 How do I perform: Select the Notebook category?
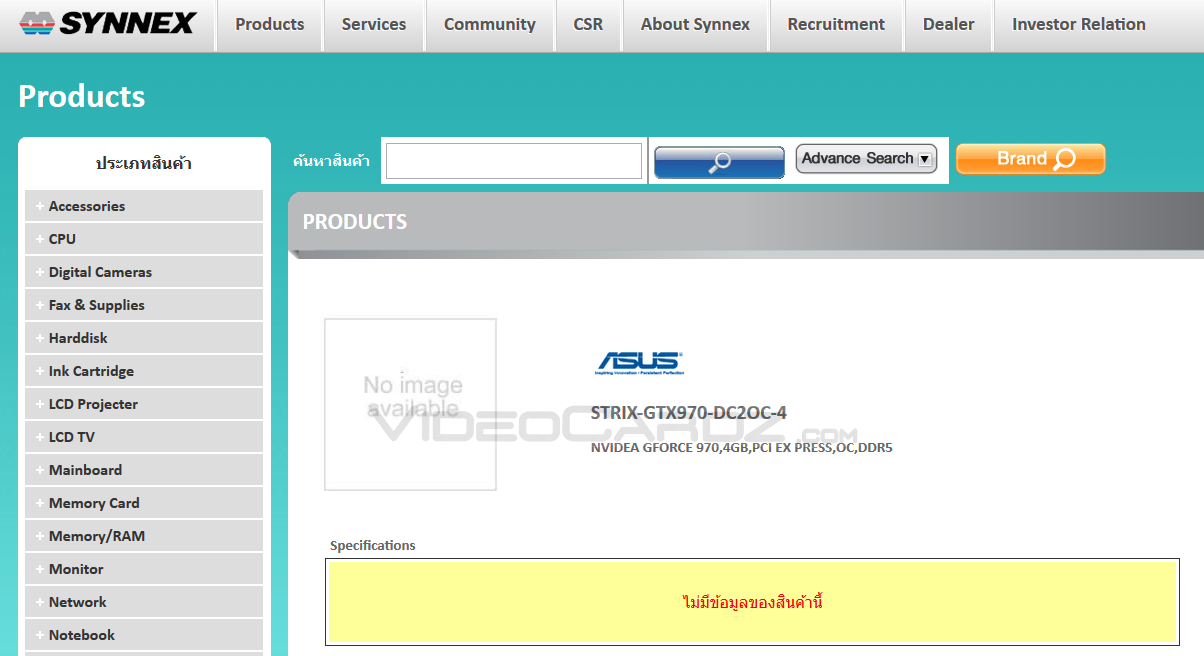click(144, 635)
